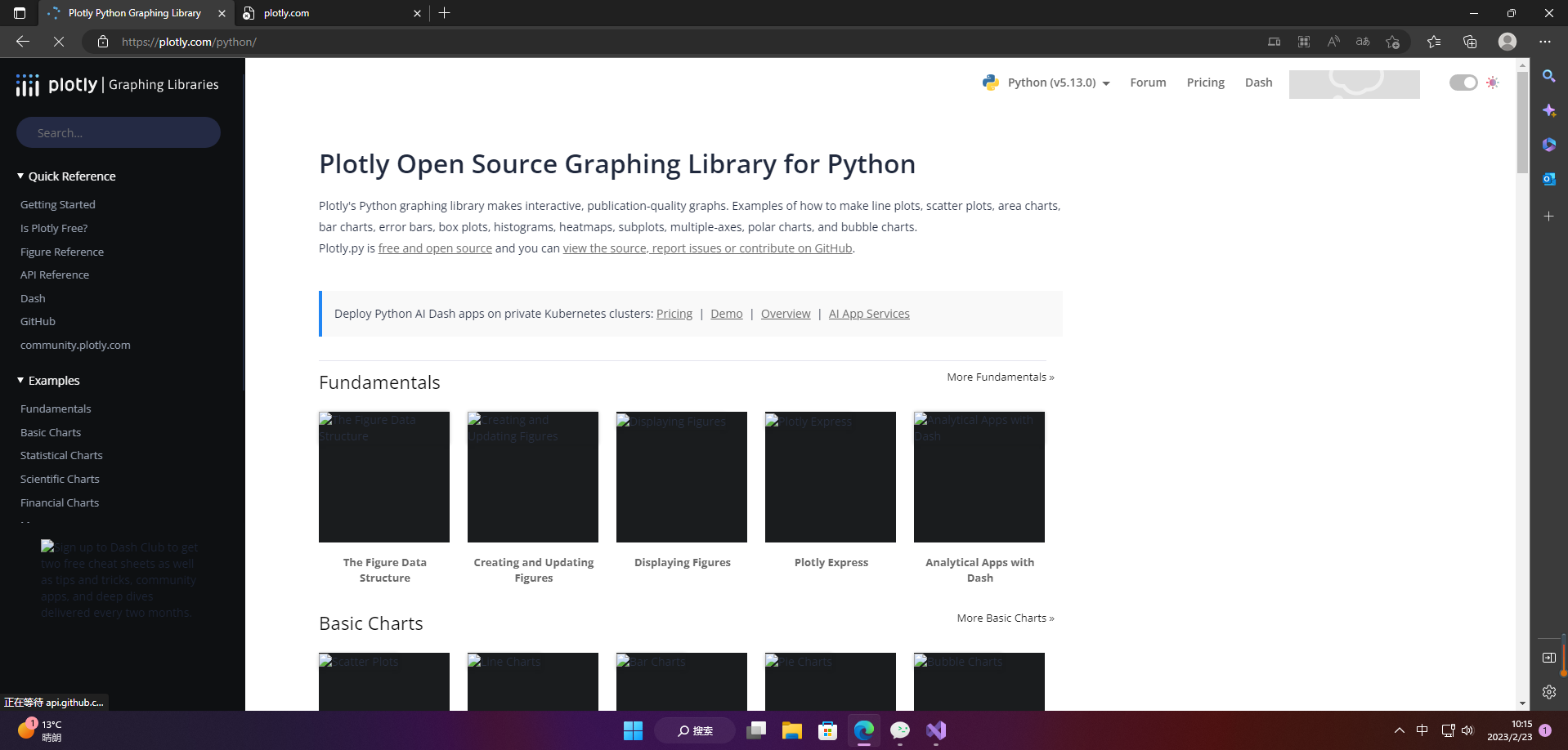Click the Plotly logo in the sidebar
This screenshot has height=750, width=1568.
point(28,84)
